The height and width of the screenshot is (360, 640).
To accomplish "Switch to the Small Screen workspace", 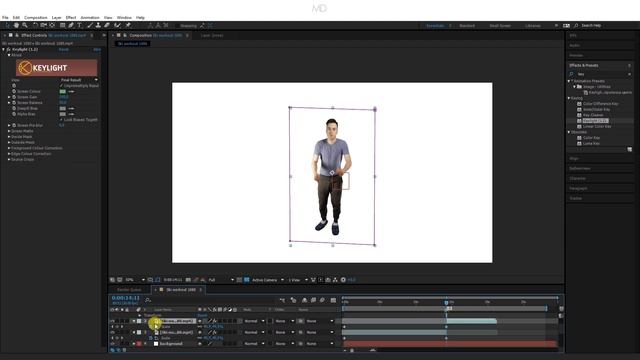I will pos(500,26).
